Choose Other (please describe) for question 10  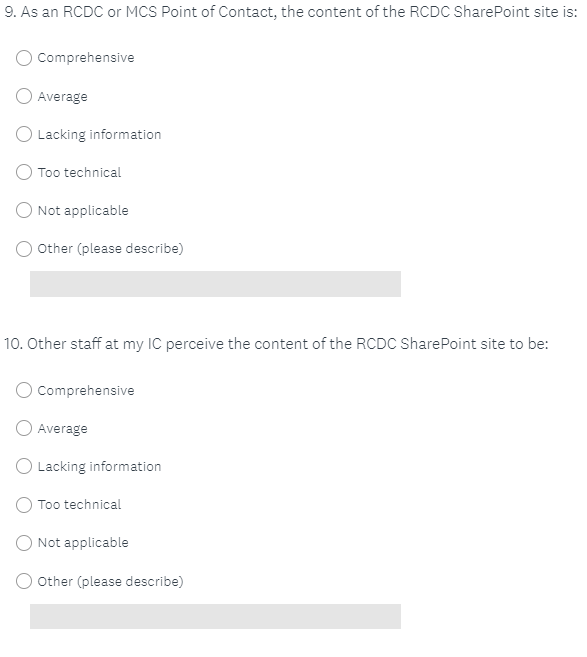coord(24,581)
